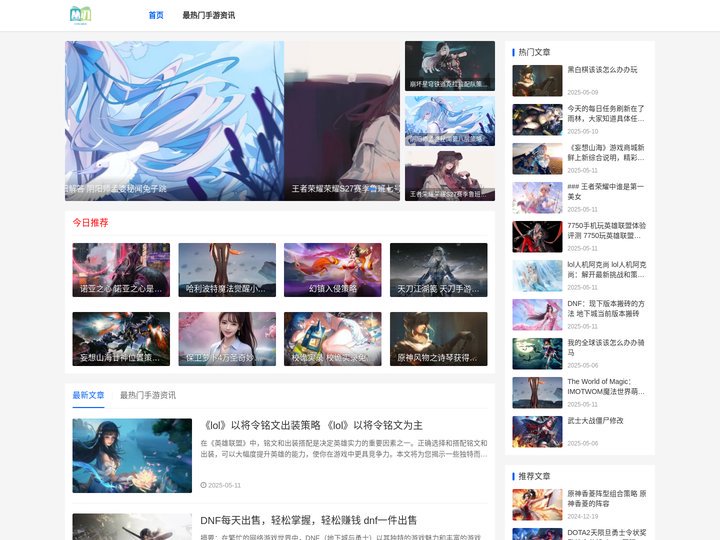Open the thumbnail of the 《lol》以将令铭文 article
The width and height of the screenshot is (720, 540).
pos(132,456)
